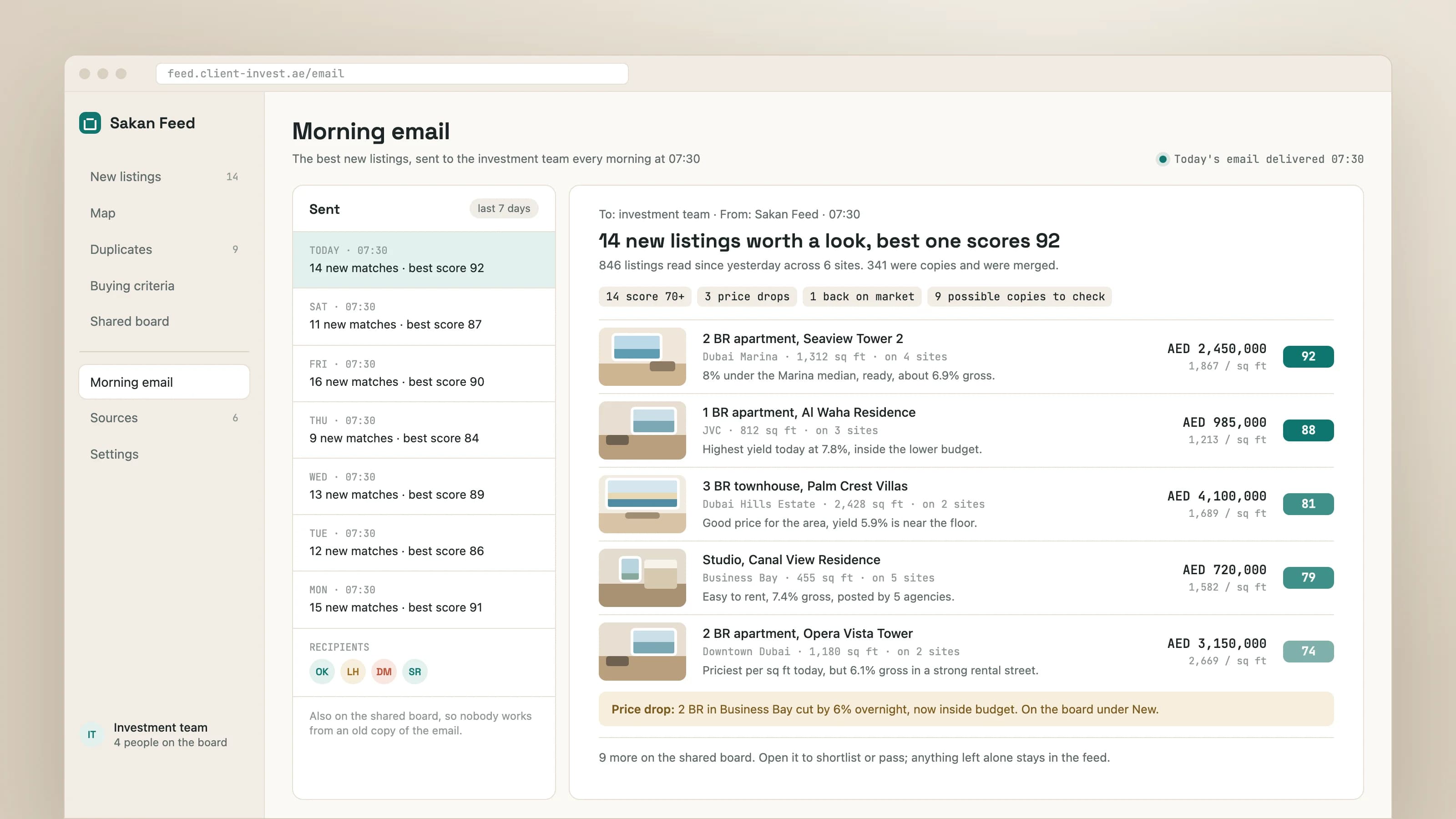Click the Duplicates count 9

tap(235, 249)
